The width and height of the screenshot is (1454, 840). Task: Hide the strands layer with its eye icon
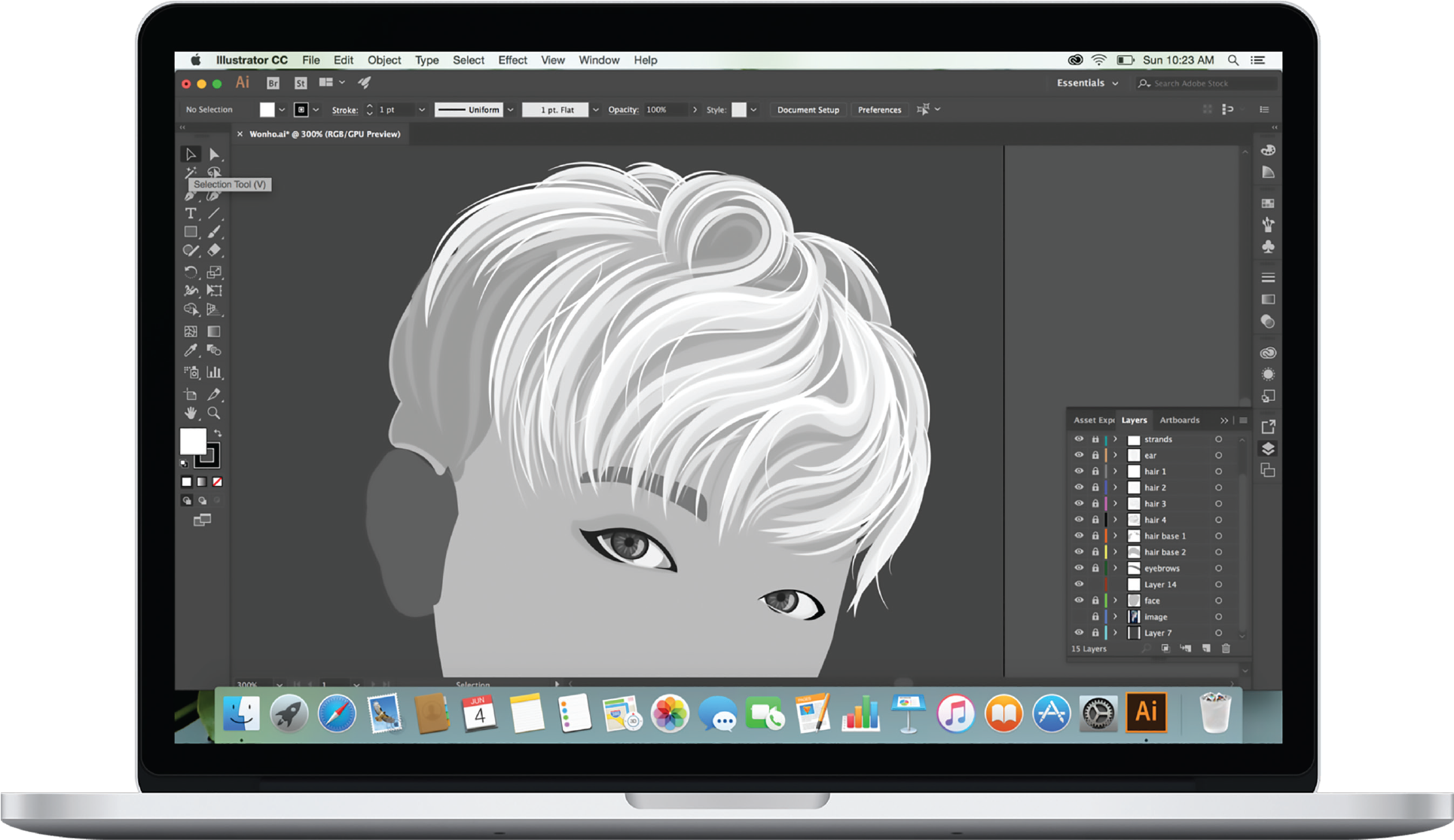tap(1079, 439)
